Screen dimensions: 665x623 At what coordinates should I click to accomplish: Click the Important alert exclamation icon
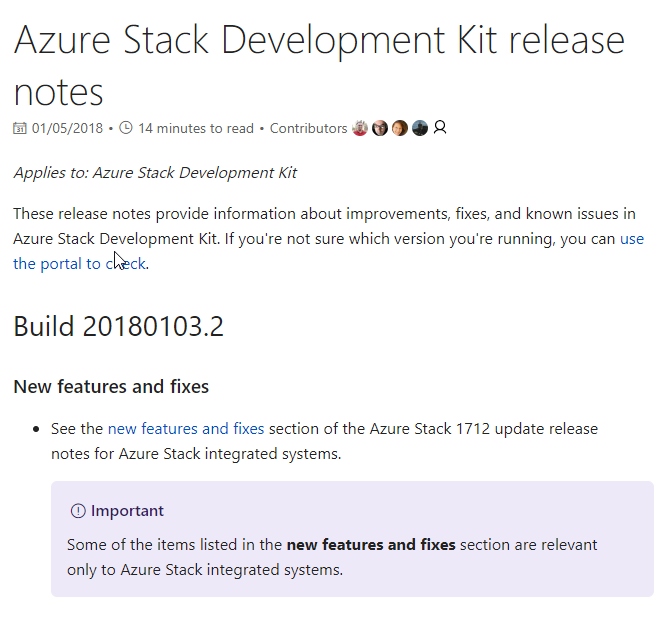click(78, 511)
